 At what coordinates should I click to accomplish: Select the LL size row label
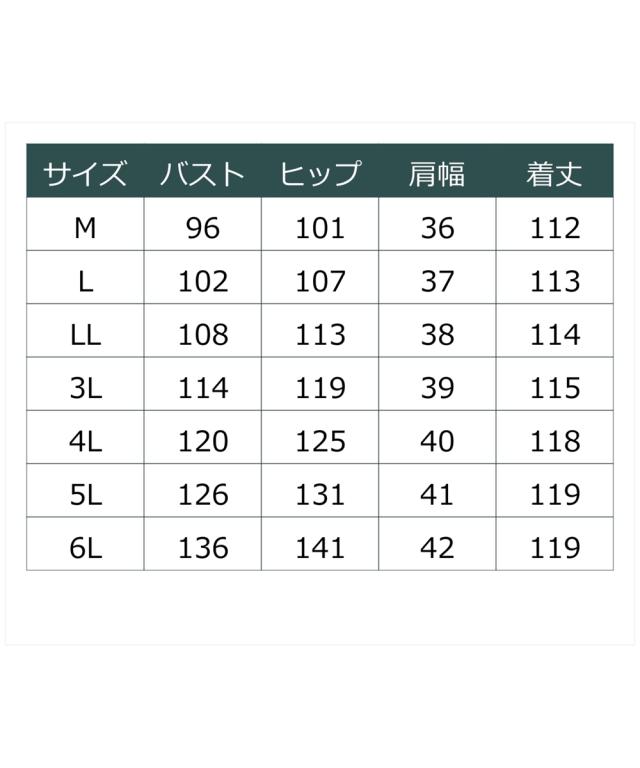(85, 335)
